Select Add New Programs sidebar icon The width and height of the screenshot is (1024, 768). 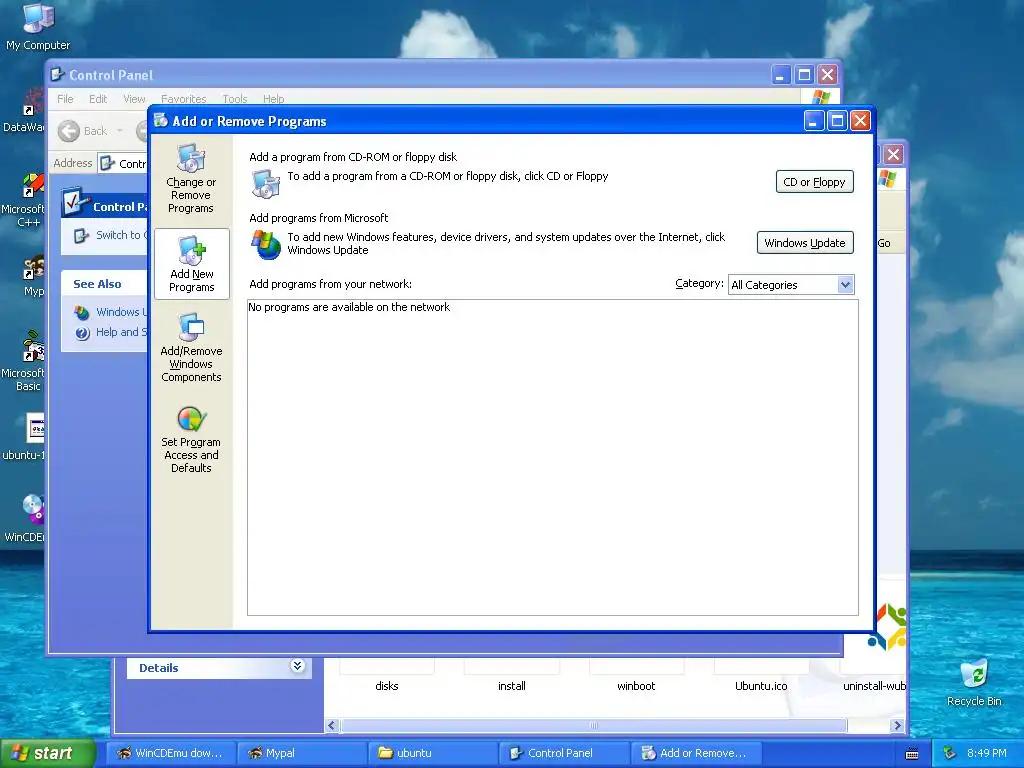coord(191,264)
